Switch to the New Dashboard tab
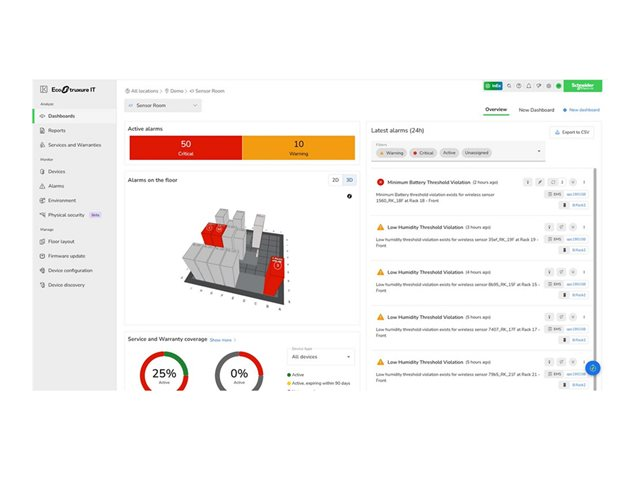 pos(536,110)
